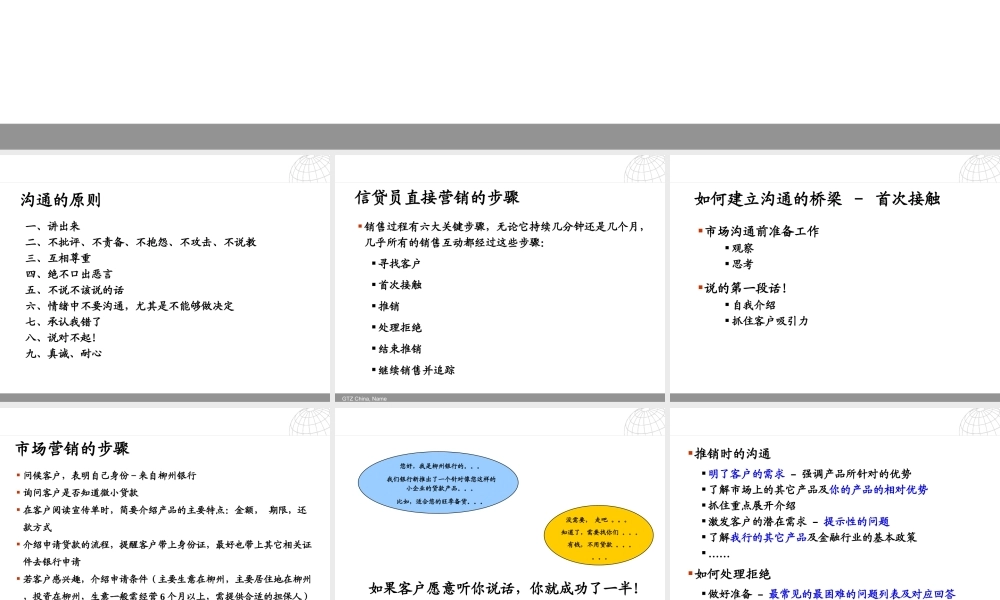1000x600 pixels.
Task: Click the 提示性的问题 blue link text
Action: (x=856, y=521)
